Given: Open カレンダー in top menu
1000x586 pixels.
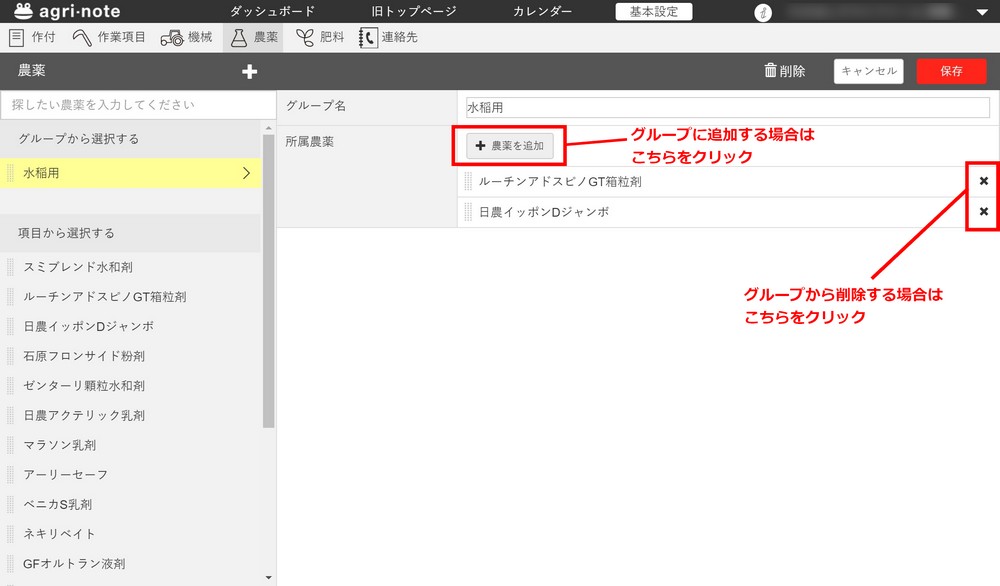Looking at the screenshot, I should coord(542,12).
